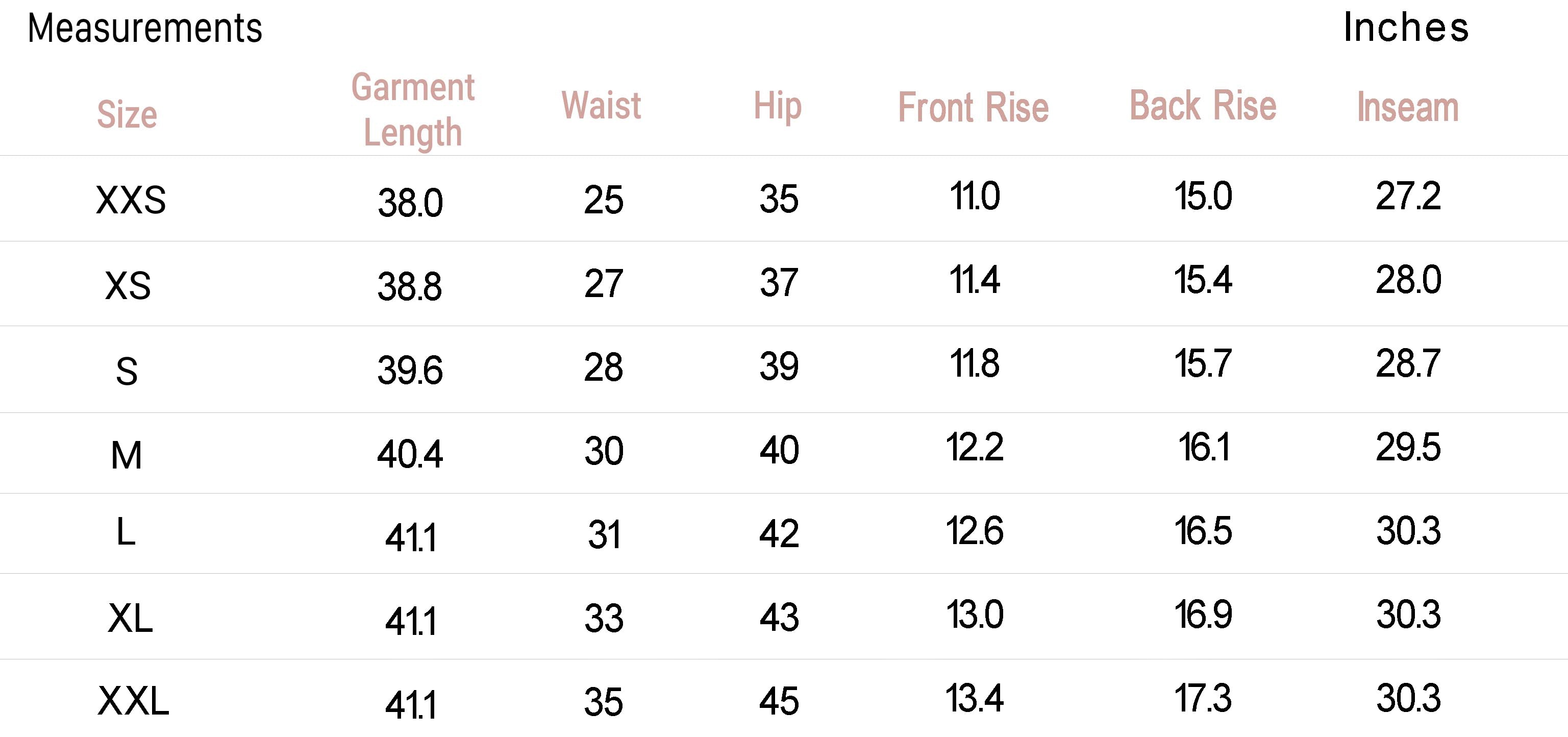Viewport: 1568px width, 737px height.
Task: Select the M size row label
Action: click(x=127, y=455)
